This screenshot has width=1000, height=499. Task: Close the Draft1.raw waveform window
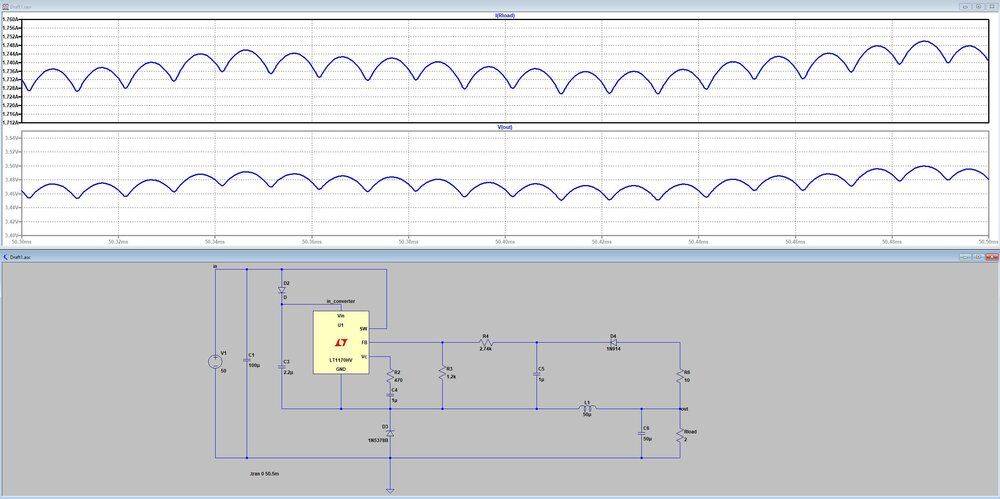point(991,4)
